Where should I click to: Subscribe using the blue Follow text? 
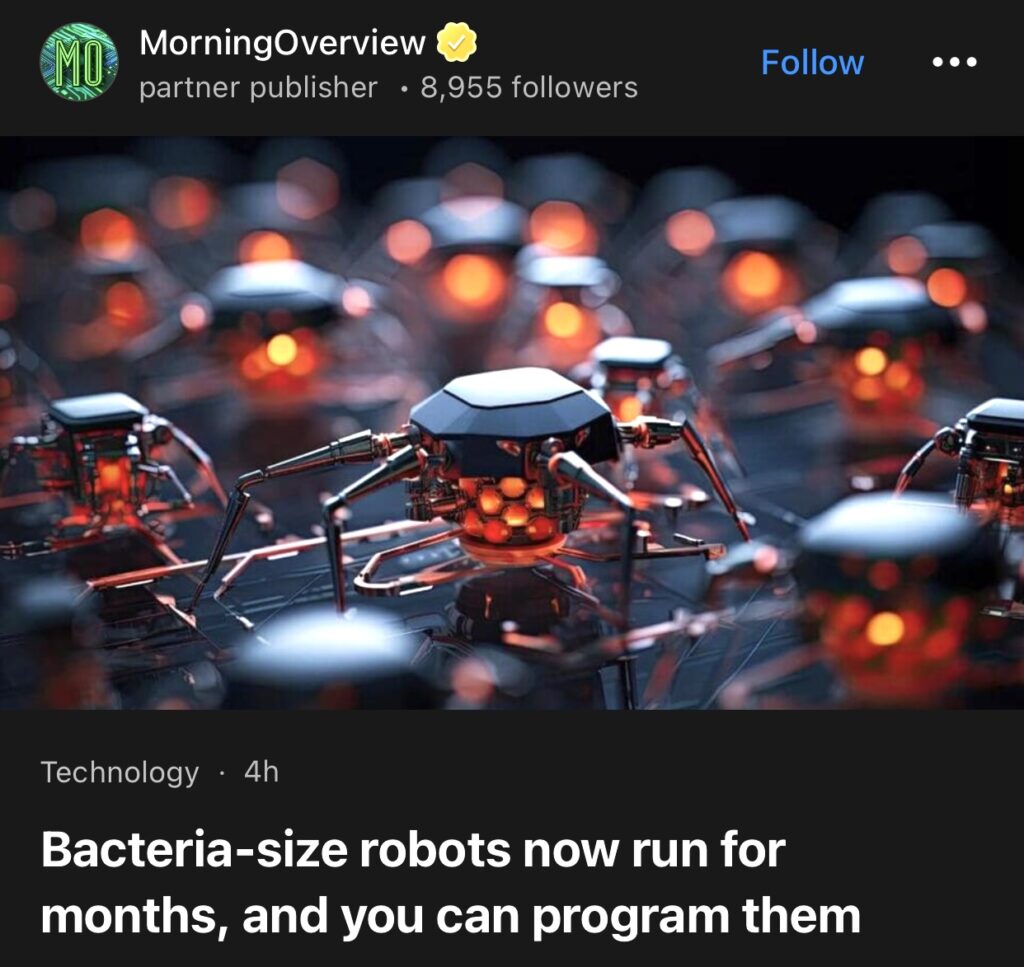tap(812, 63)
